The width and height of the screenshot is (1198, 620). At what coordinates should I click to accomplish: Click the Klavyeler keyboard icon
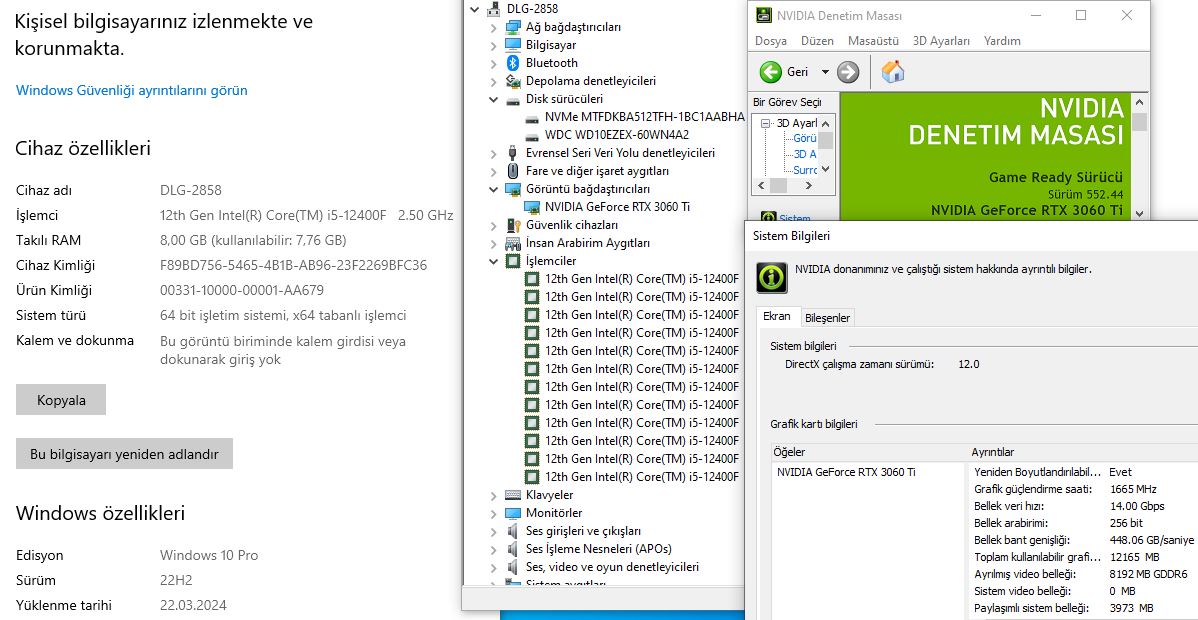[x=513, y=495]
